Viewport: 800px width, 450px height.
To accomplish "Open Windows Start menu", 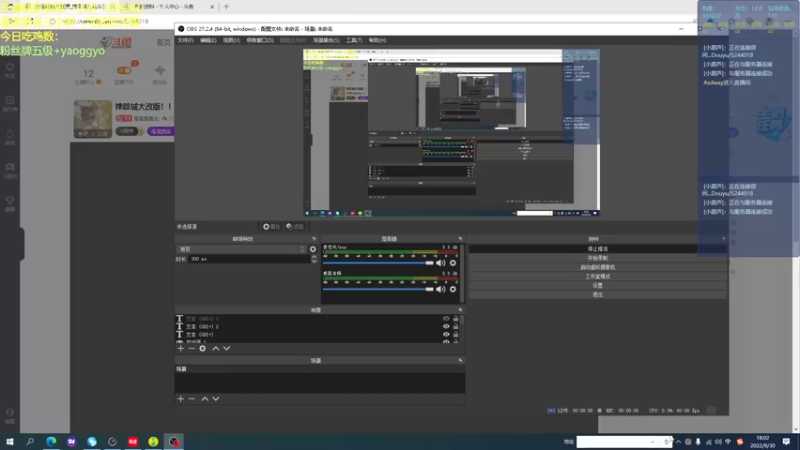I will click(10, 441).
